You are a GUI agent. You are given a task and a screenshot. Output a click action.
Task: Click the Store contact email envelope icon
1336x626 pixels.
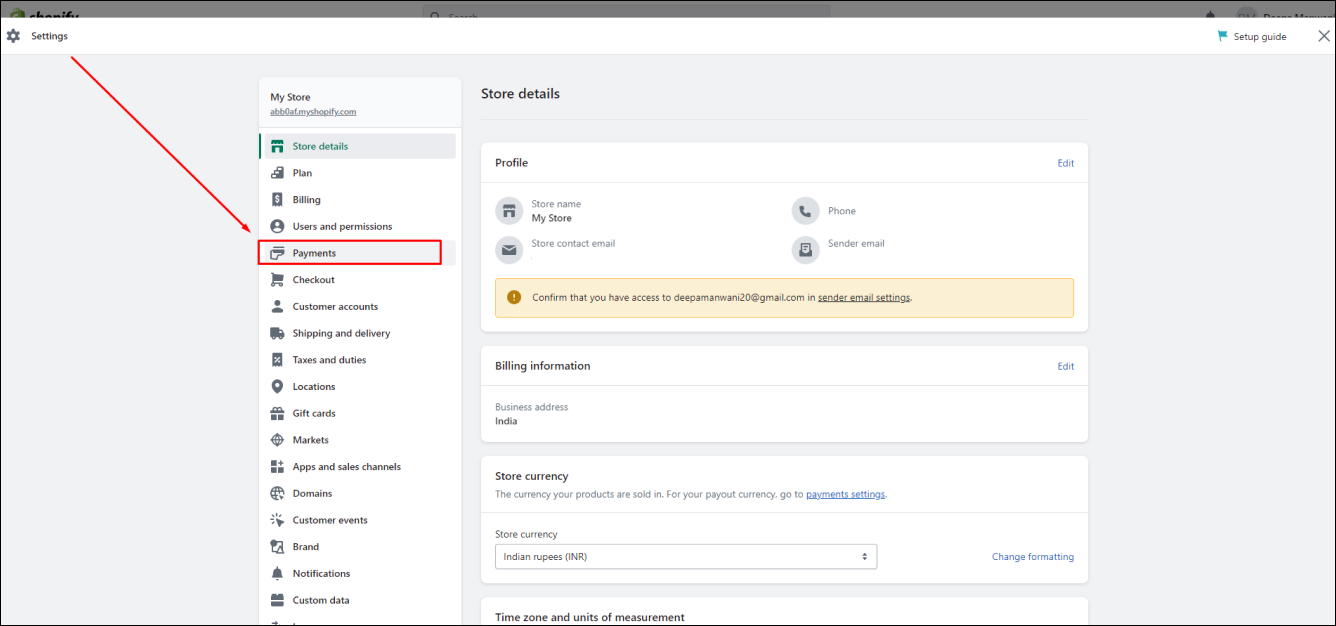509,250
